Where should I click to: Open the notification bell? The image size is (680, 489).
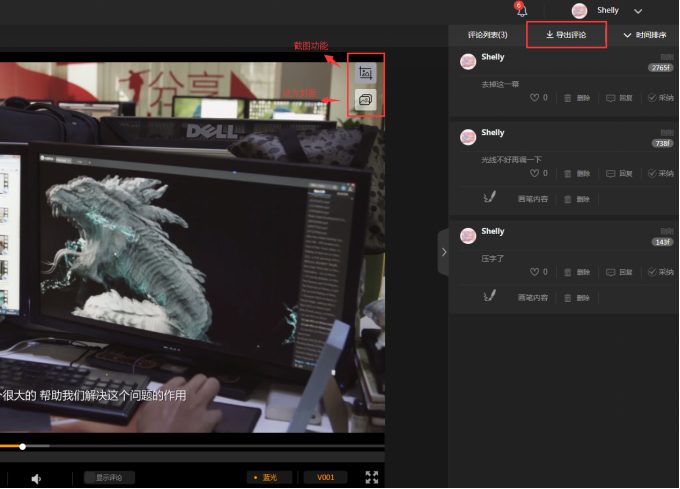(x=521, y=11)
